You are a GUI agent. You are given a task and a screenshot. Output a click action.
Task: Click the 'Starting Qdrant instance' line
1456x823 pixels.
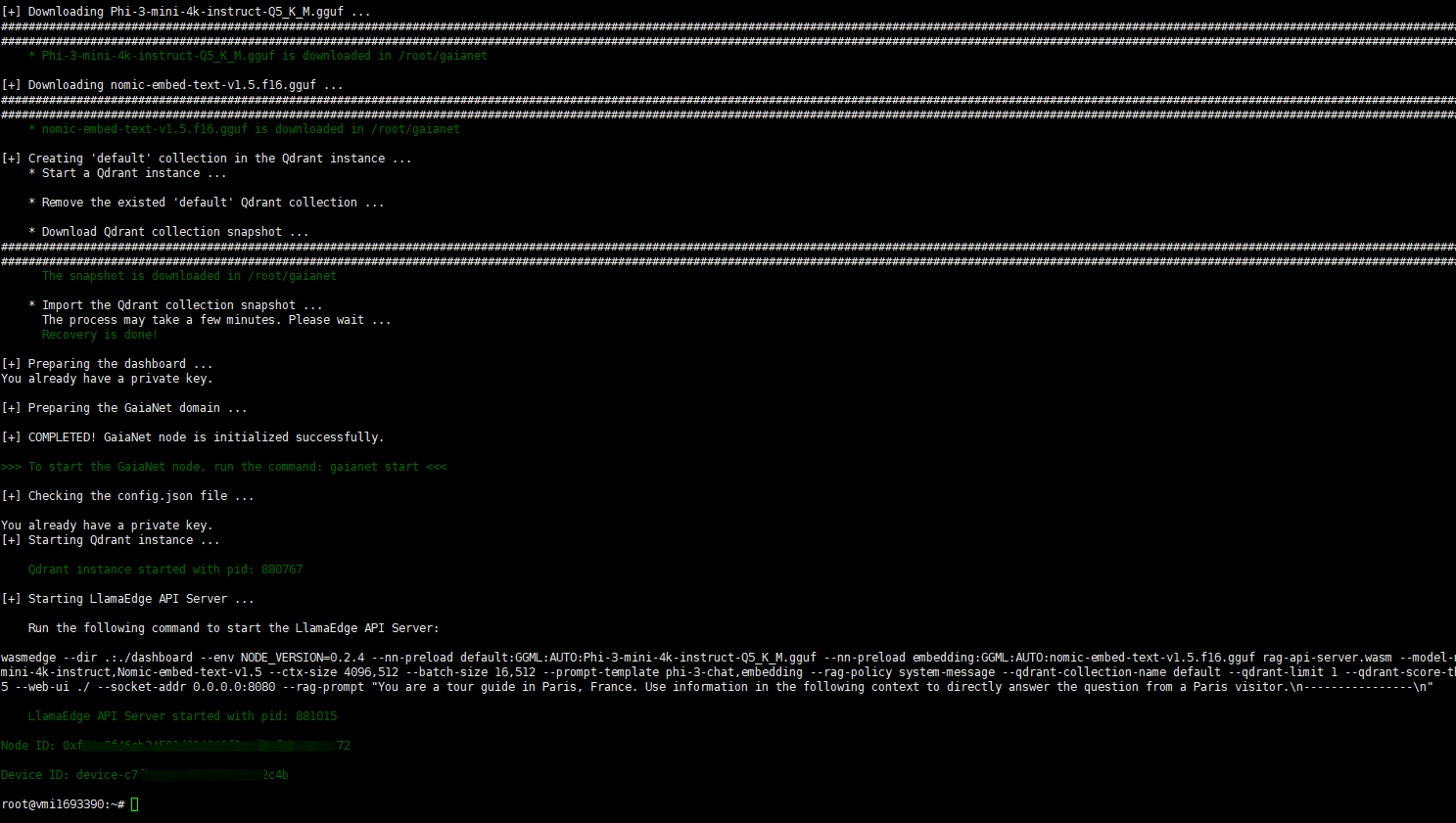pyautogui.click(x=111, y=540)
